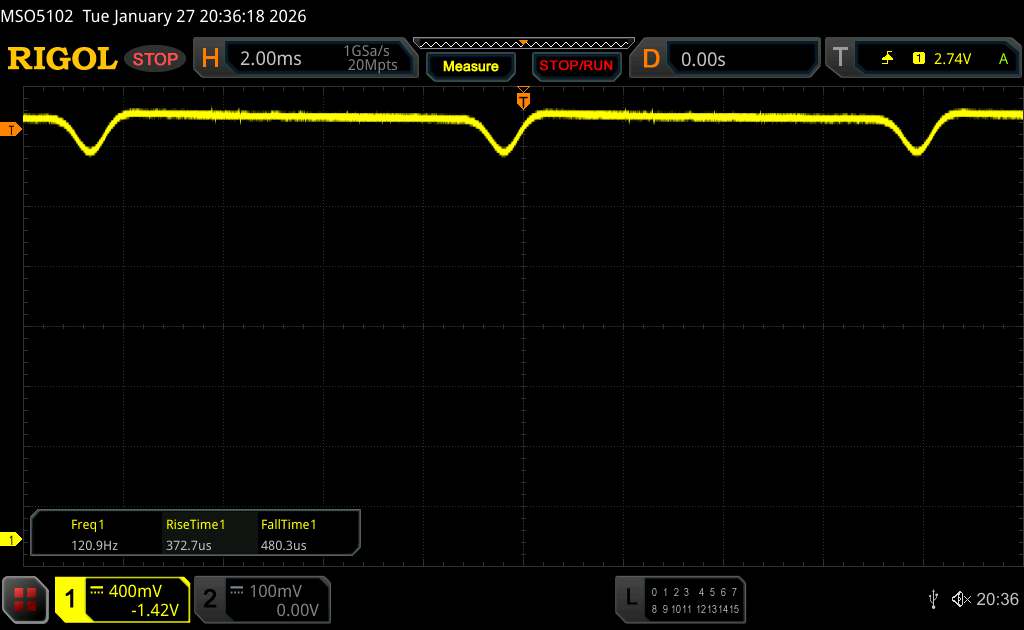Open the logic analyzer L icon
1024x630 pixels.
coord(630,597)
